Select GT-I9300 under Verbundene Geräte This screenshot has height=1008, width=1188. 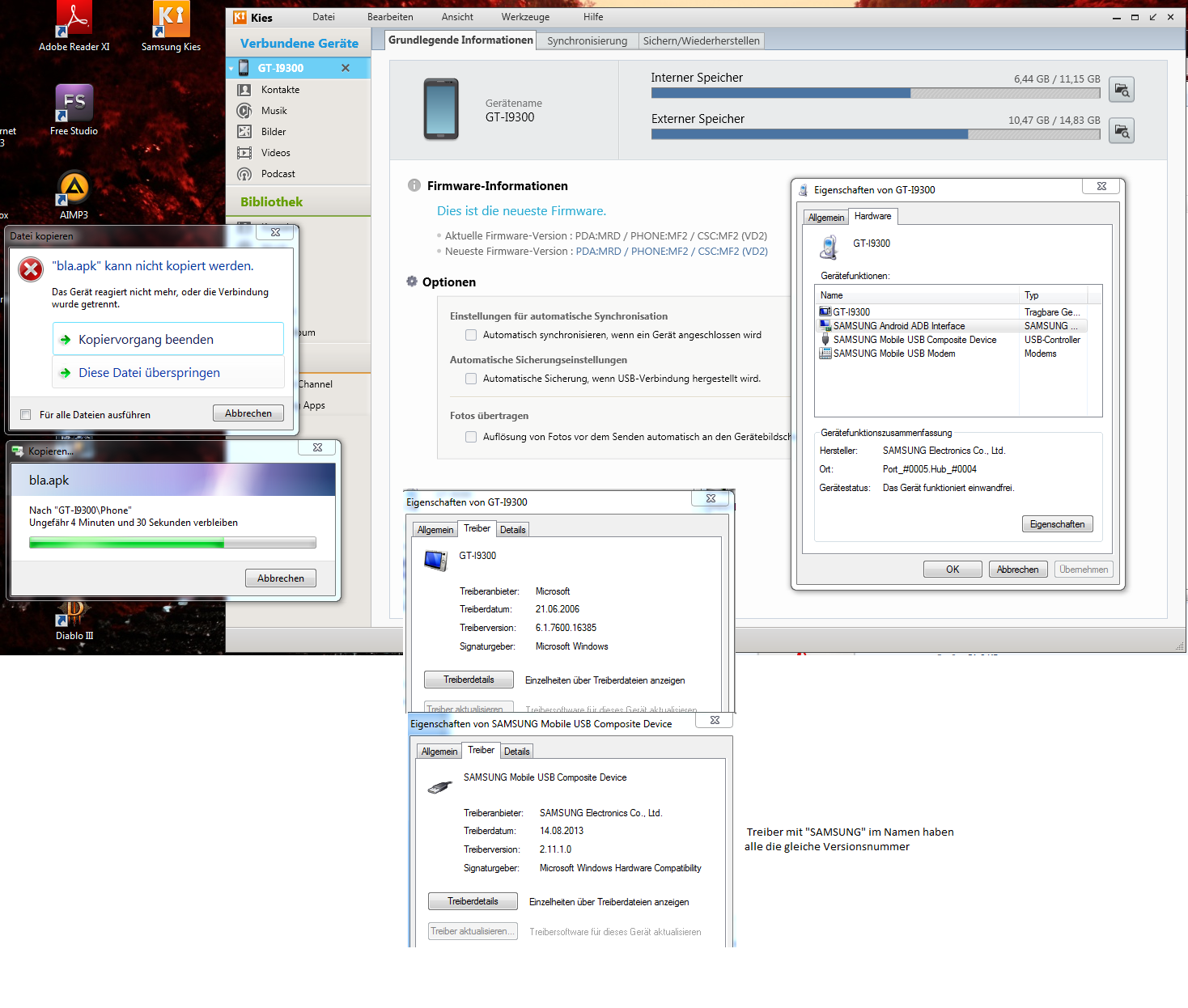tap(298, 68)
